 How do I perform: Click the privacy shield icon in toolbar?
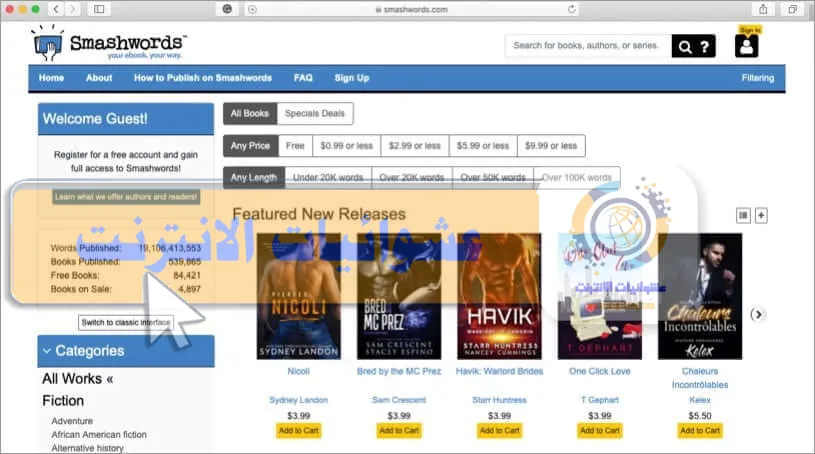pyautogui.click(x=227, y=9)
